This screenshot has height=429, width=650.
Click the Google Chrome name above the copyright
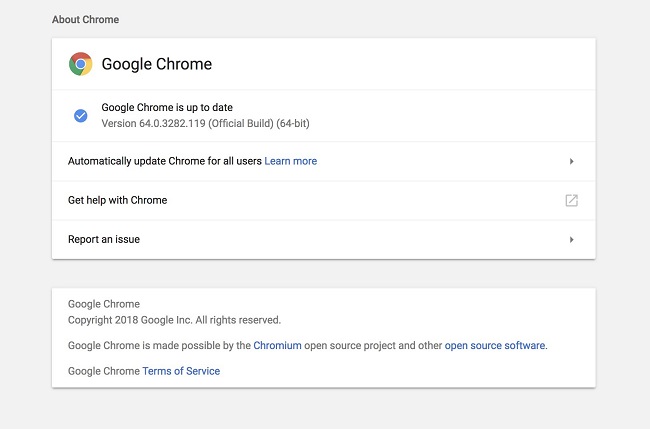pos(104,304)
